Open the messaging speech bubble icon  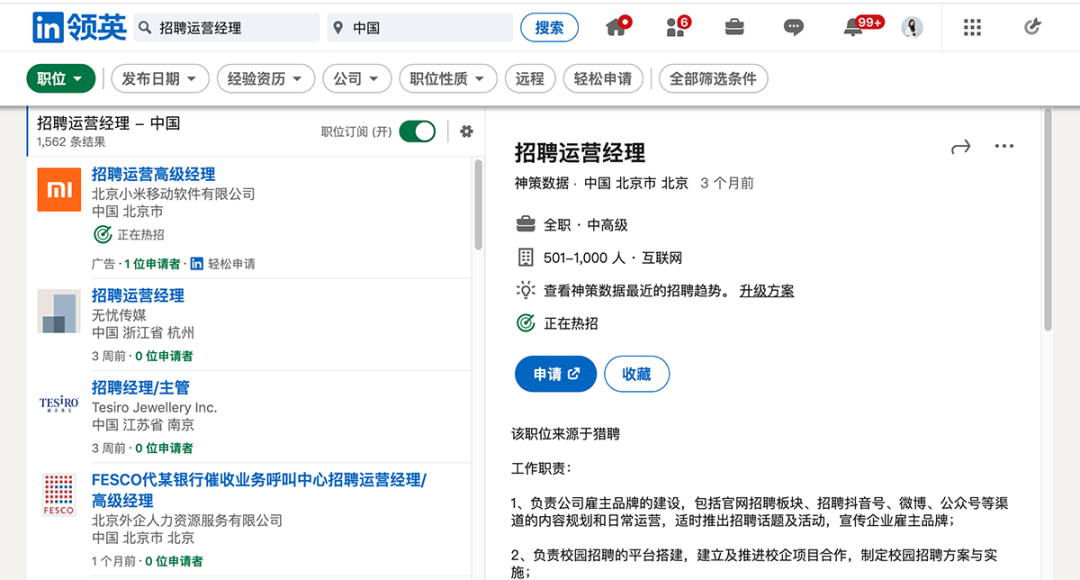793,27
